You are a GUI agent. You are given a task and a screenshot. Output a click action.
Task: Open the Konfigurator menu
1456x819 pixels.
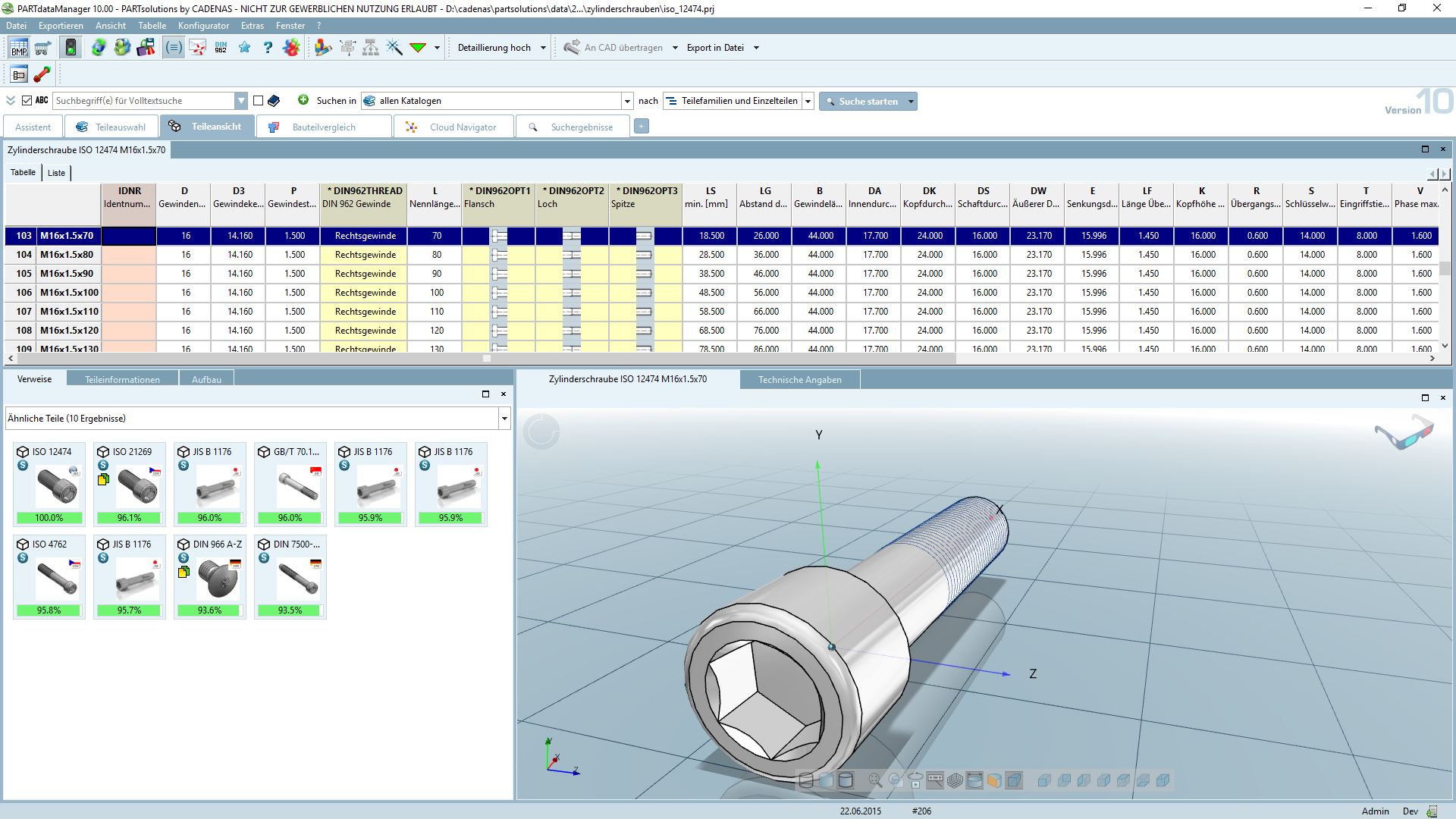(203, 26)
